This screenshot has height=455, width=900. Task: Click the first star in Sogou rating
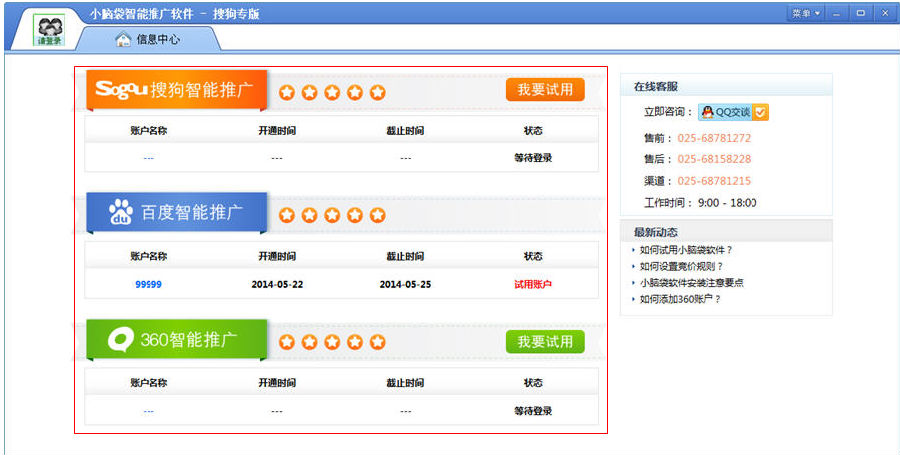coord(286,92)
